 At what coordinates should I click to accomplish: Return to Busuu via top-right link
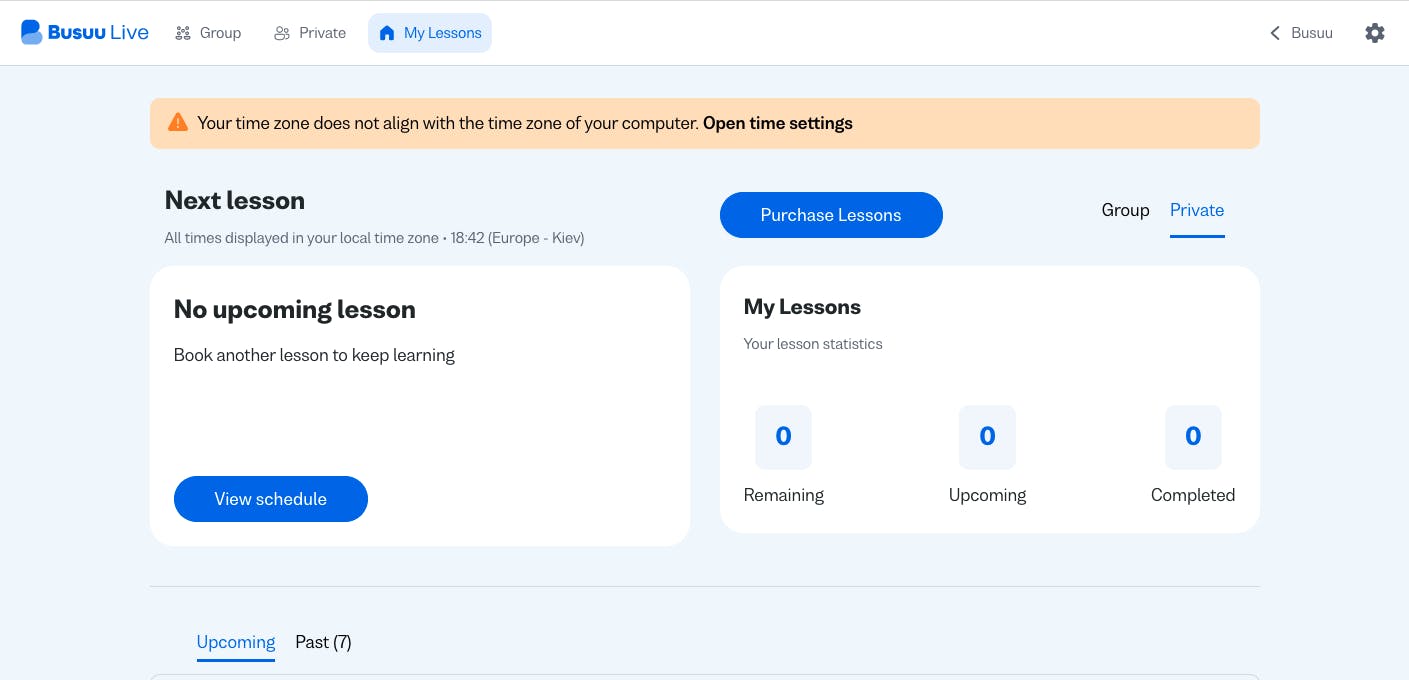pyautogui.click(x=1311, y=33)
